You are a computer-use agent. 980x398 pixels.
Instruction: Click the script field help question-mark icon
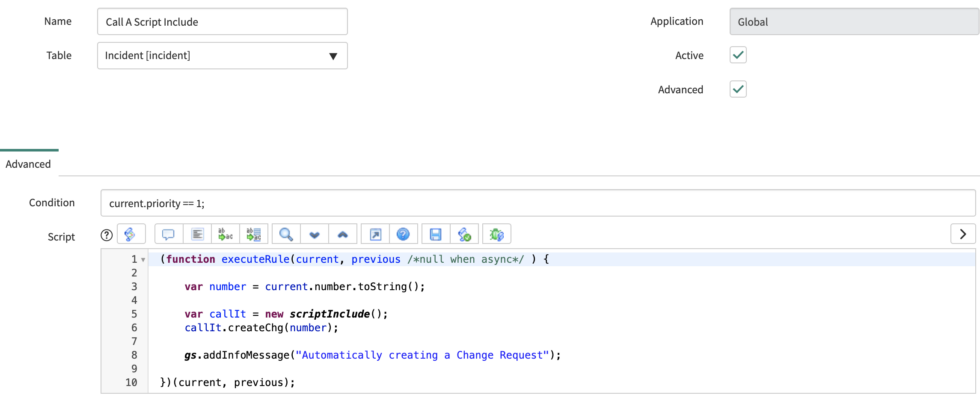(106, 235)
